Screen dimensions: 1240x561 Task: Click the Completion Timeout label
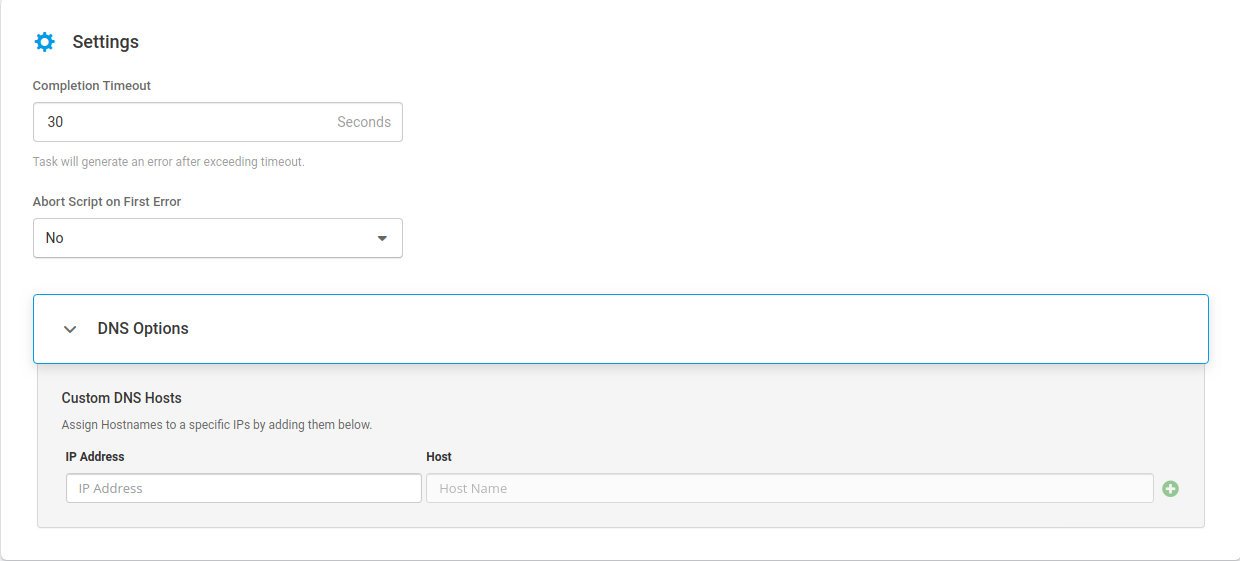[92, 86]
